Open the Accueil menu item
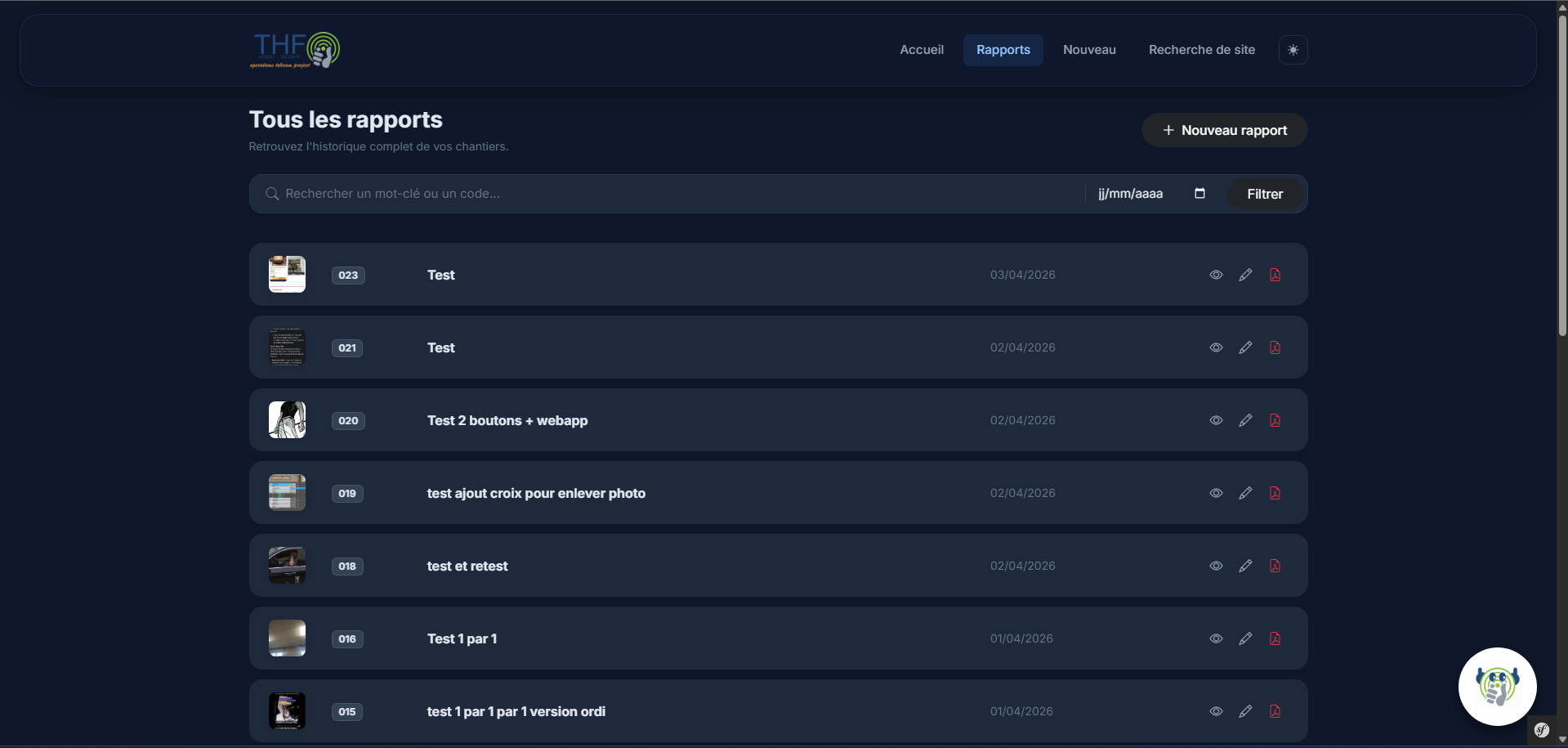1568x748 pixels. tap(921, 50)
